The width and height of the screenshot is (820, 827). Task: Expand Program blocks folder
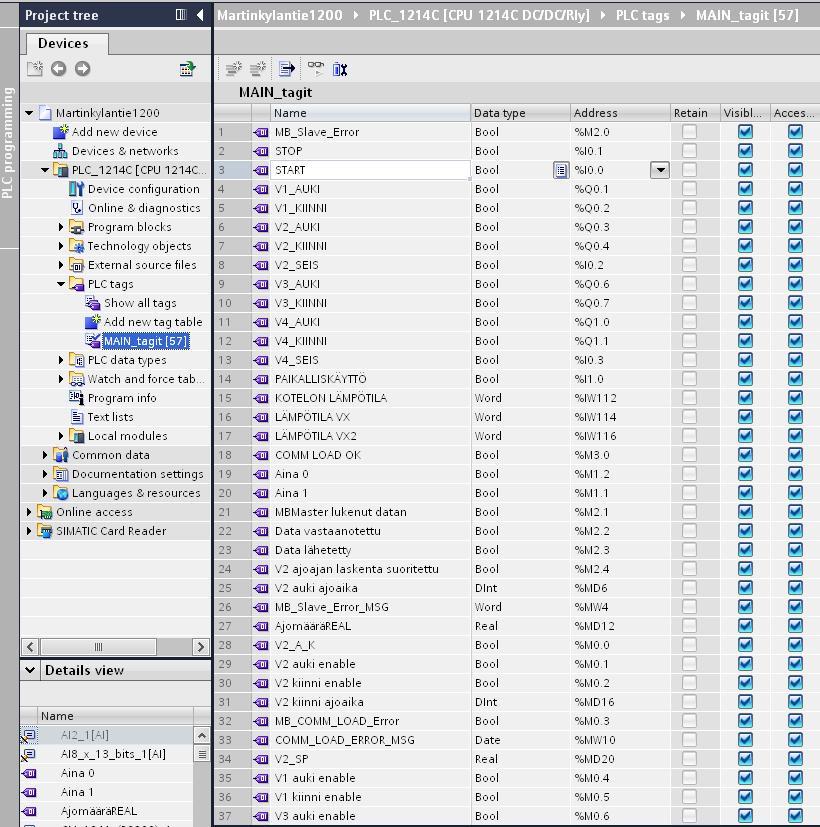[x=61, y=227]
